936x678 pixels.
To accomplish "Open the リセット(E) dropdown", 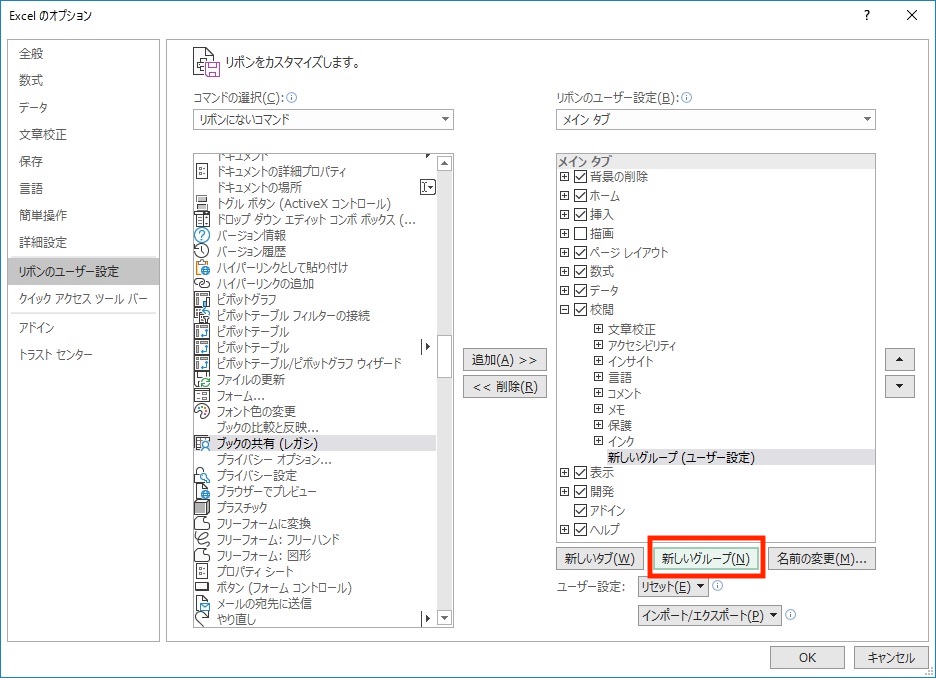I will click(673, 587).
